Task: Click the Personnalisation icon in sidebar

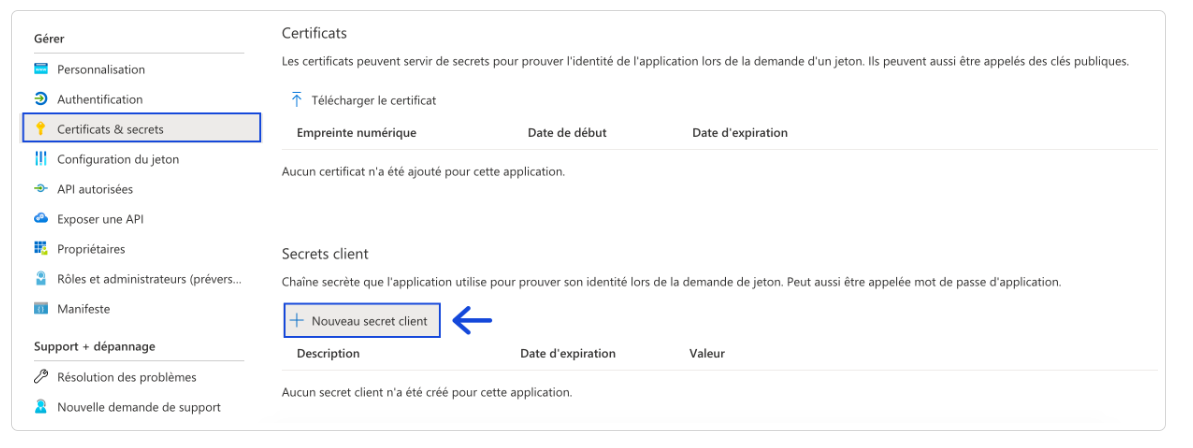Action: 41,69
